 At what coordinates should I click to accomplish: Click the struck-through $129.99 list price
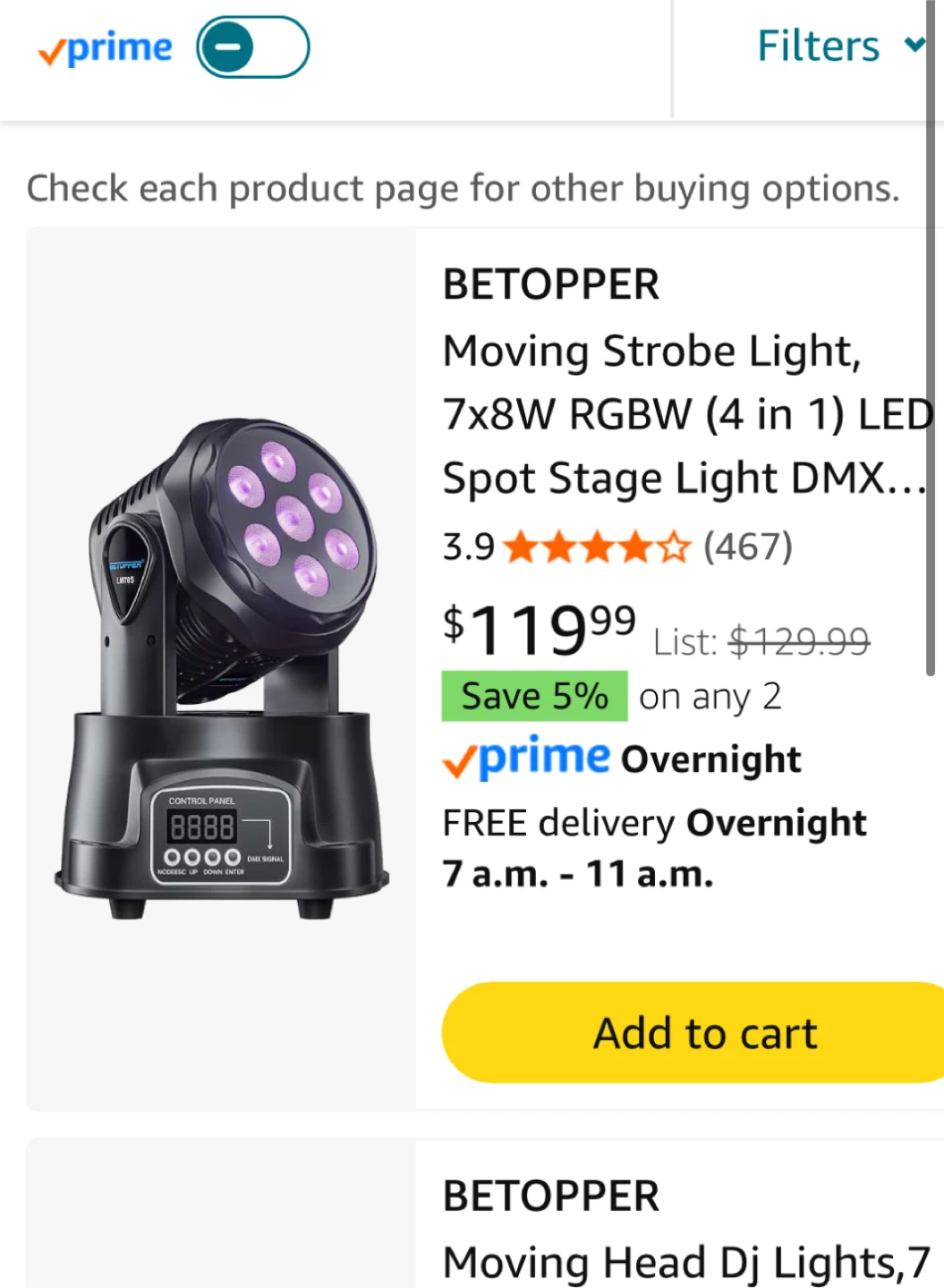799,641
